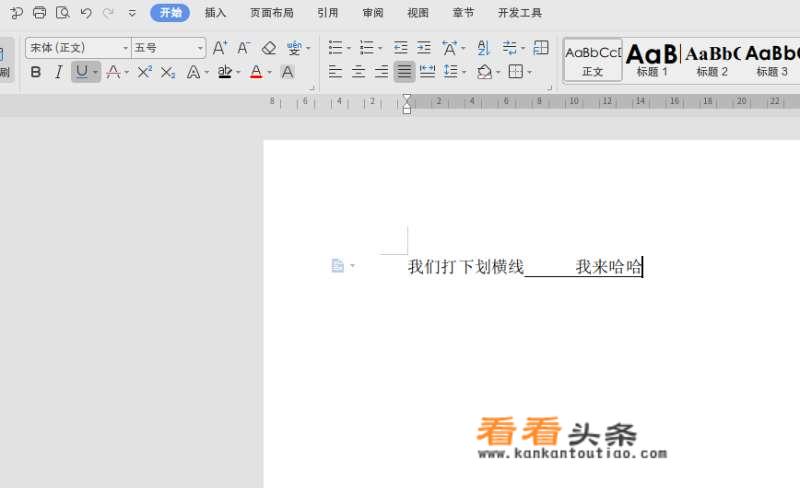
Task: Expand the underline style dropdown arrow
Action: (x=95, y=72)
